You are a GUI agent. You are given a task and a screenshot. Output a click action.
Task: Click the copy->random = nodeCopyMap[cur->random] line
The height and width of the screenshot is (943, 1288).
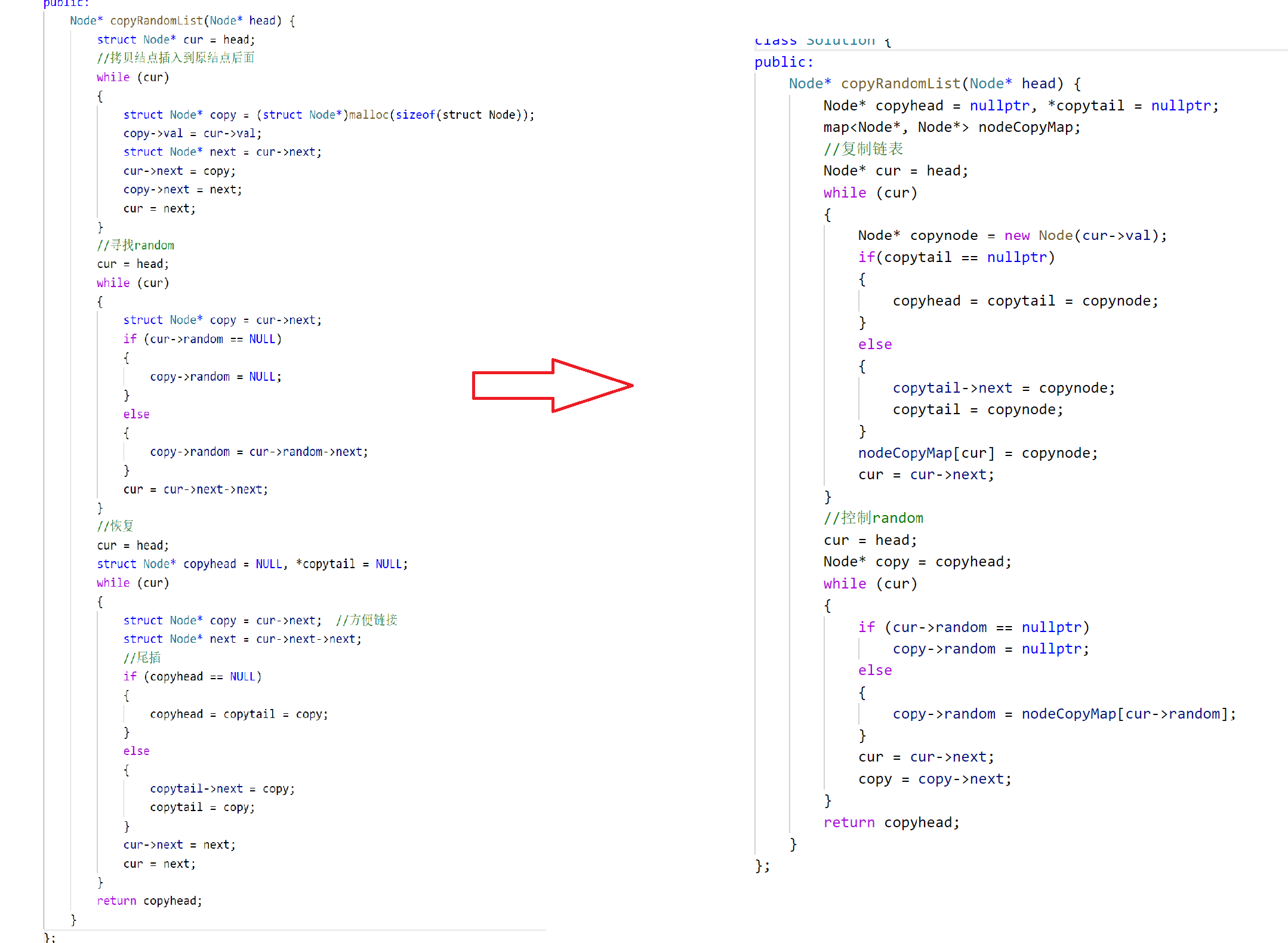1064,714
